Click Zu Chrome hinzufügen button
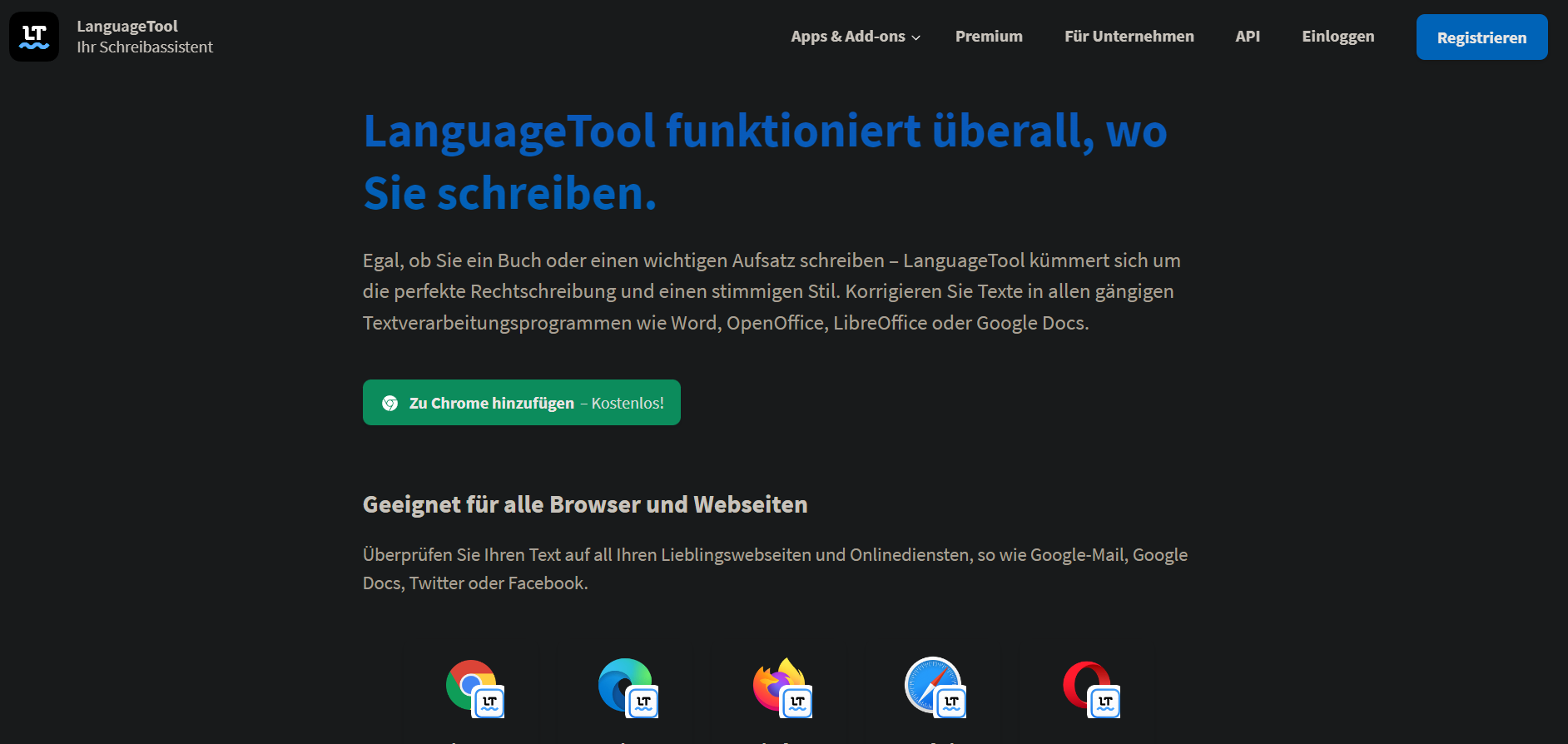Image resolution: width=1568 pixels, height=744 pixels. click(x=522, y=403)
